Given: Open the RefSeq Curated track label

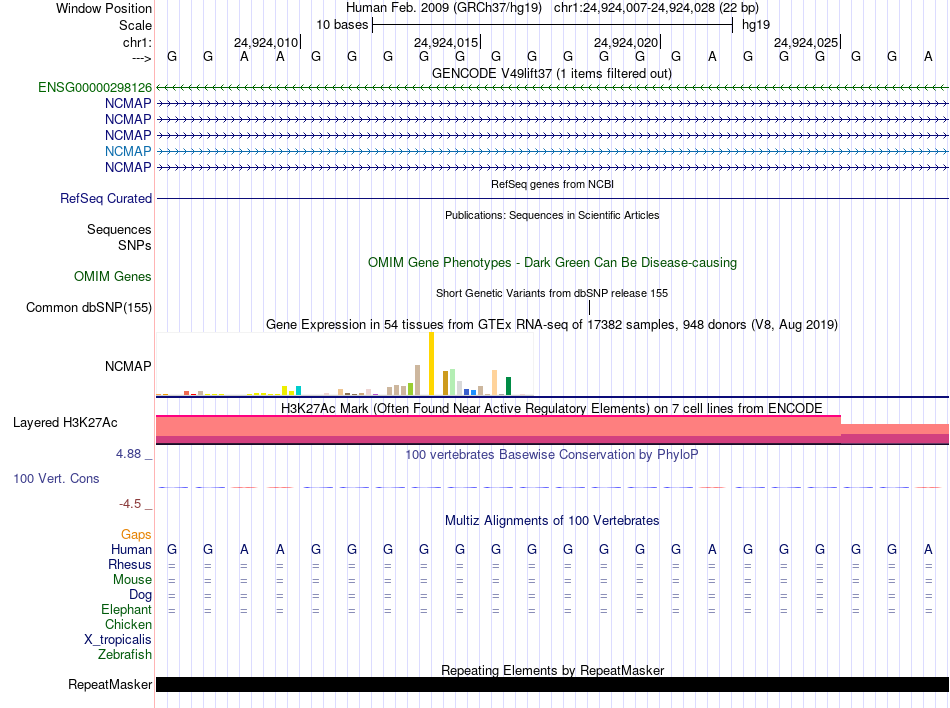Looking at the screenshot, I should [x=106, y=199].
